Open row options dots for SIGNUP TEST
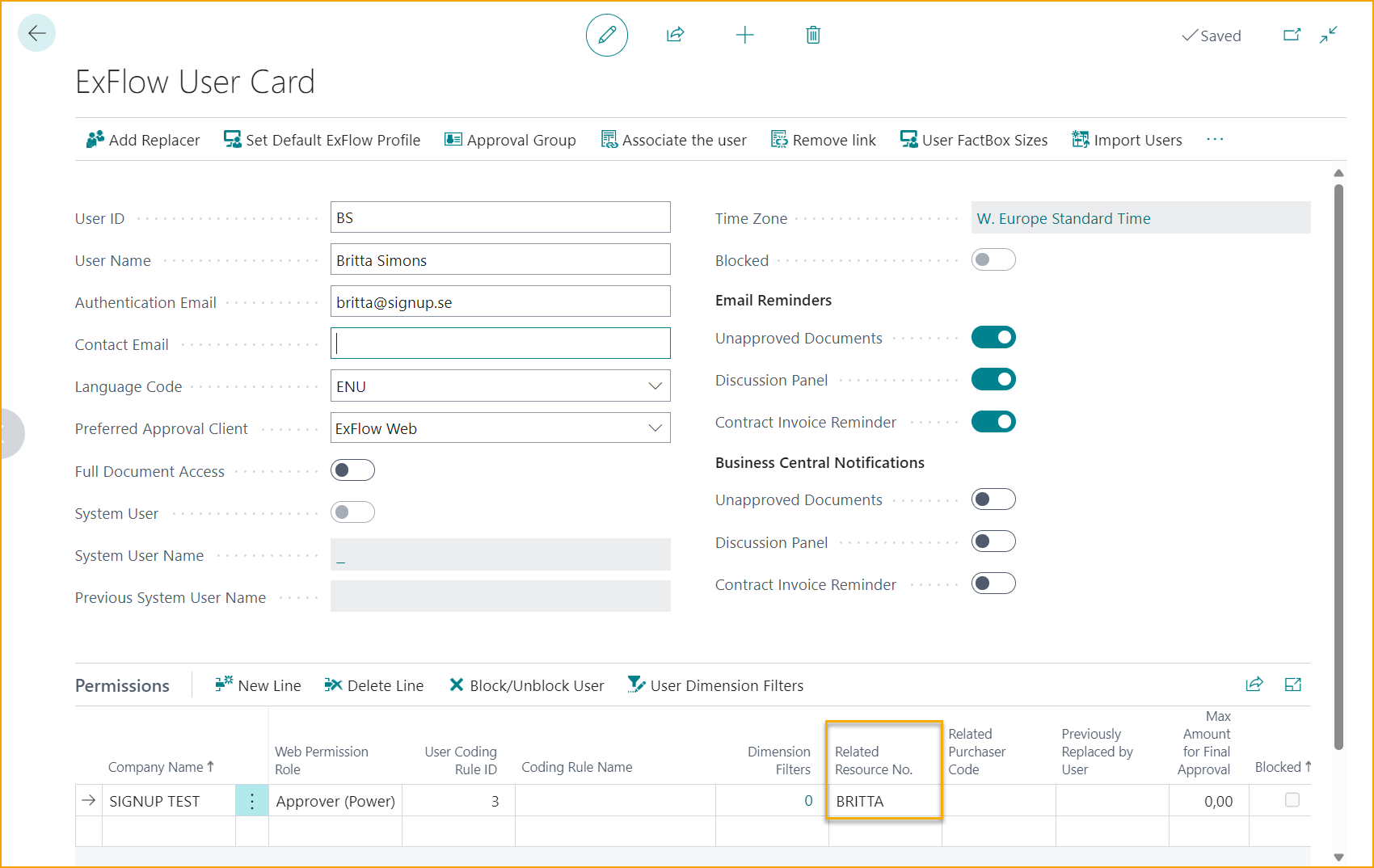 (x=252, y=801)
